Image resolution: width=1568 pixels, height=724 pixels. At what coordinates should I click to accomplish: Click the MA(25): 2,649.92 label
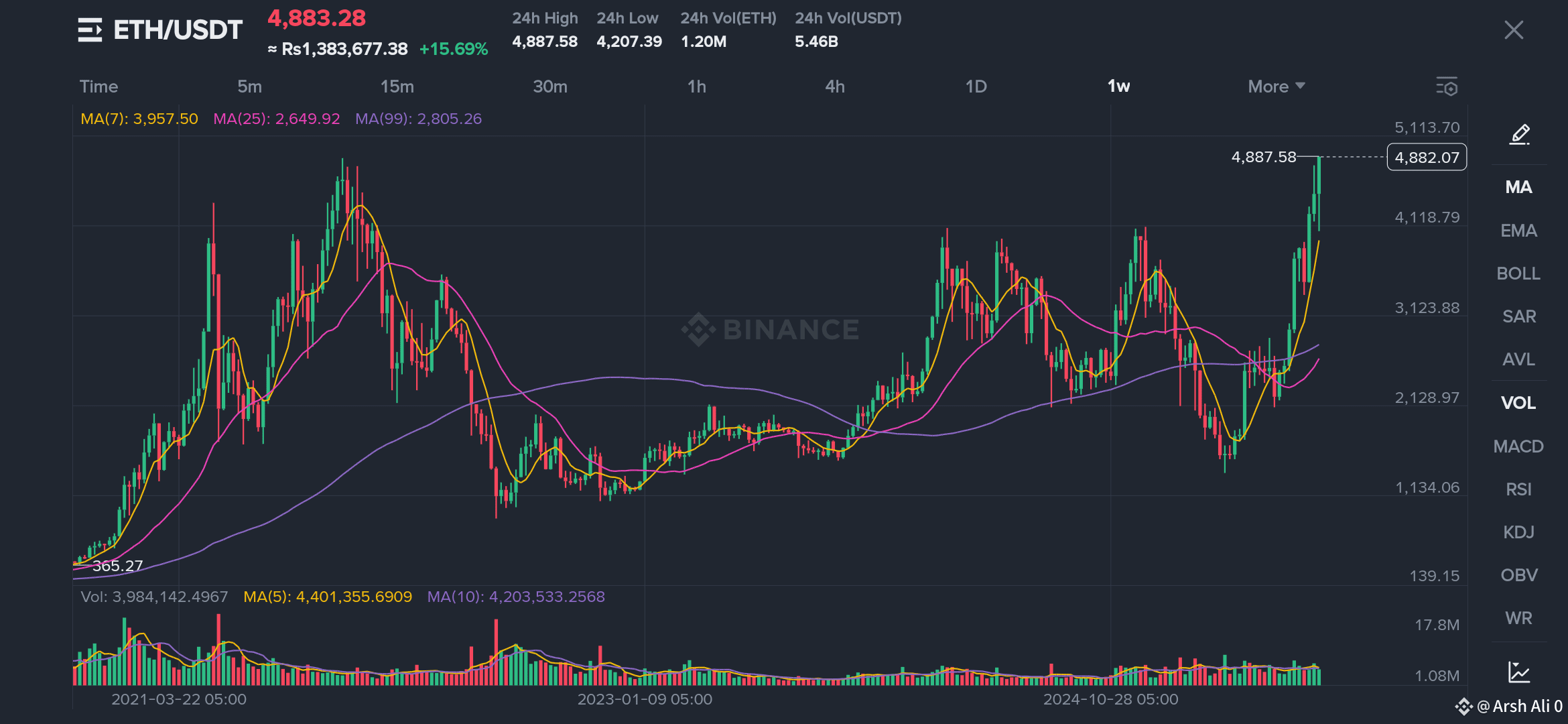tap(277, 119)
